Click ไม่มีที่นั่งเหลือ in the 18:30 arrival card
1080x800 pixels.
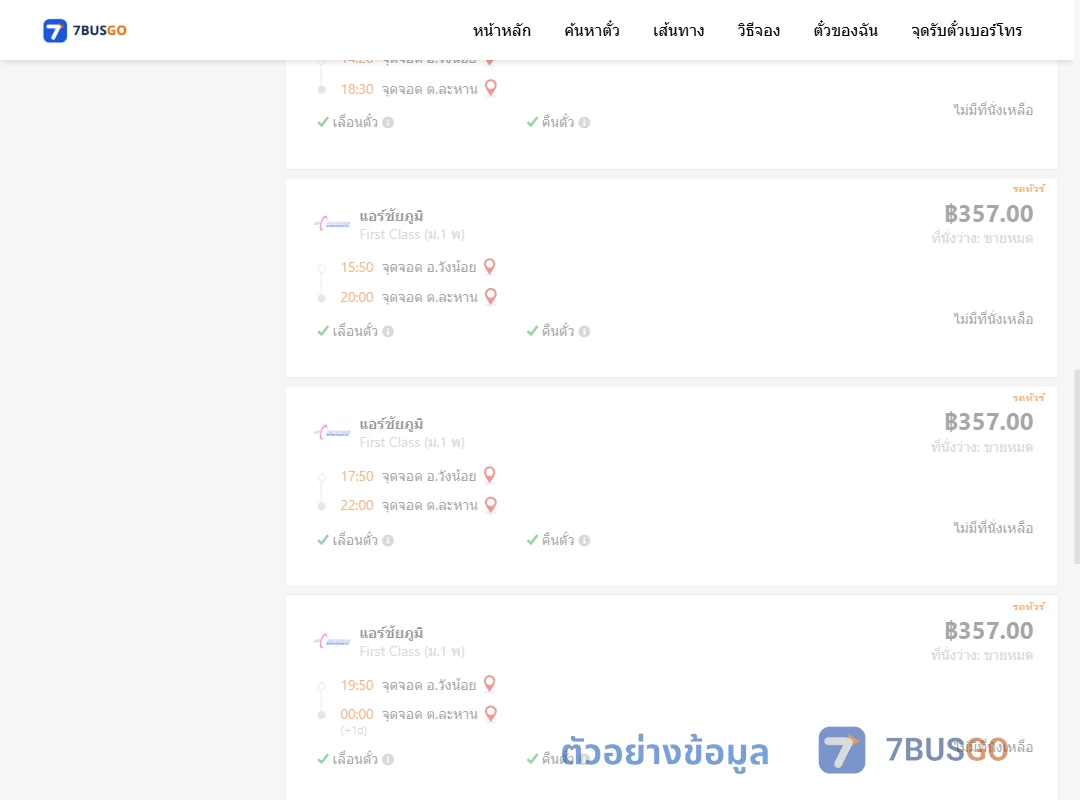[993, 110]
